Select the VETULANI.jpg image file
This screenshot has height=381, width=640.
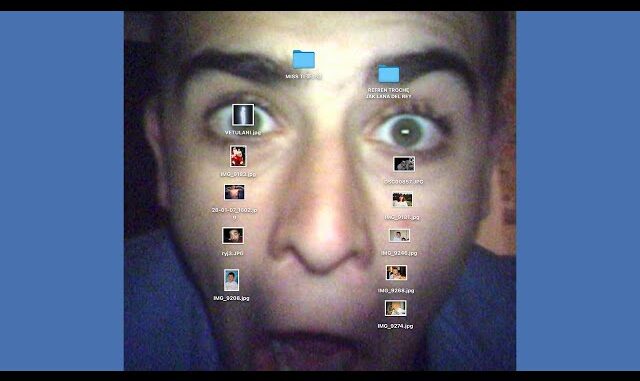(243, 115)
